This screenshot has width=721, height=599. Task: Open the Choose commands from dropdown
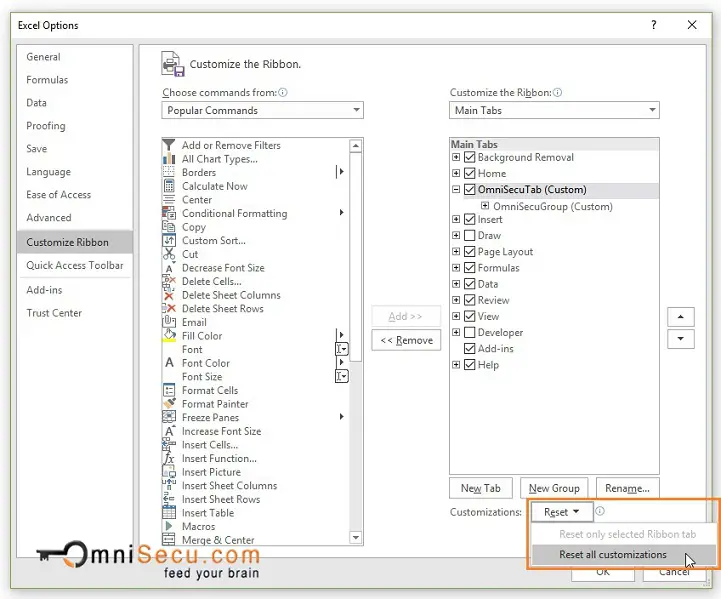pyautogui.click(x=263, y=110)
